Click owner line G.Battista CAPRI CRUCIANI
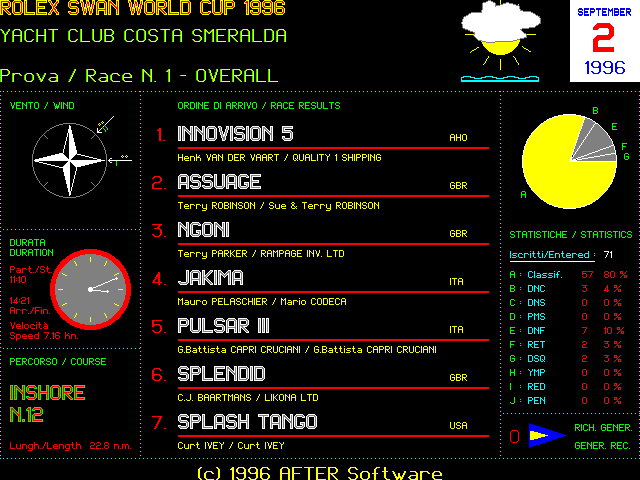The image size is (640, 480). pyautogui.click(x=307, y=350)
